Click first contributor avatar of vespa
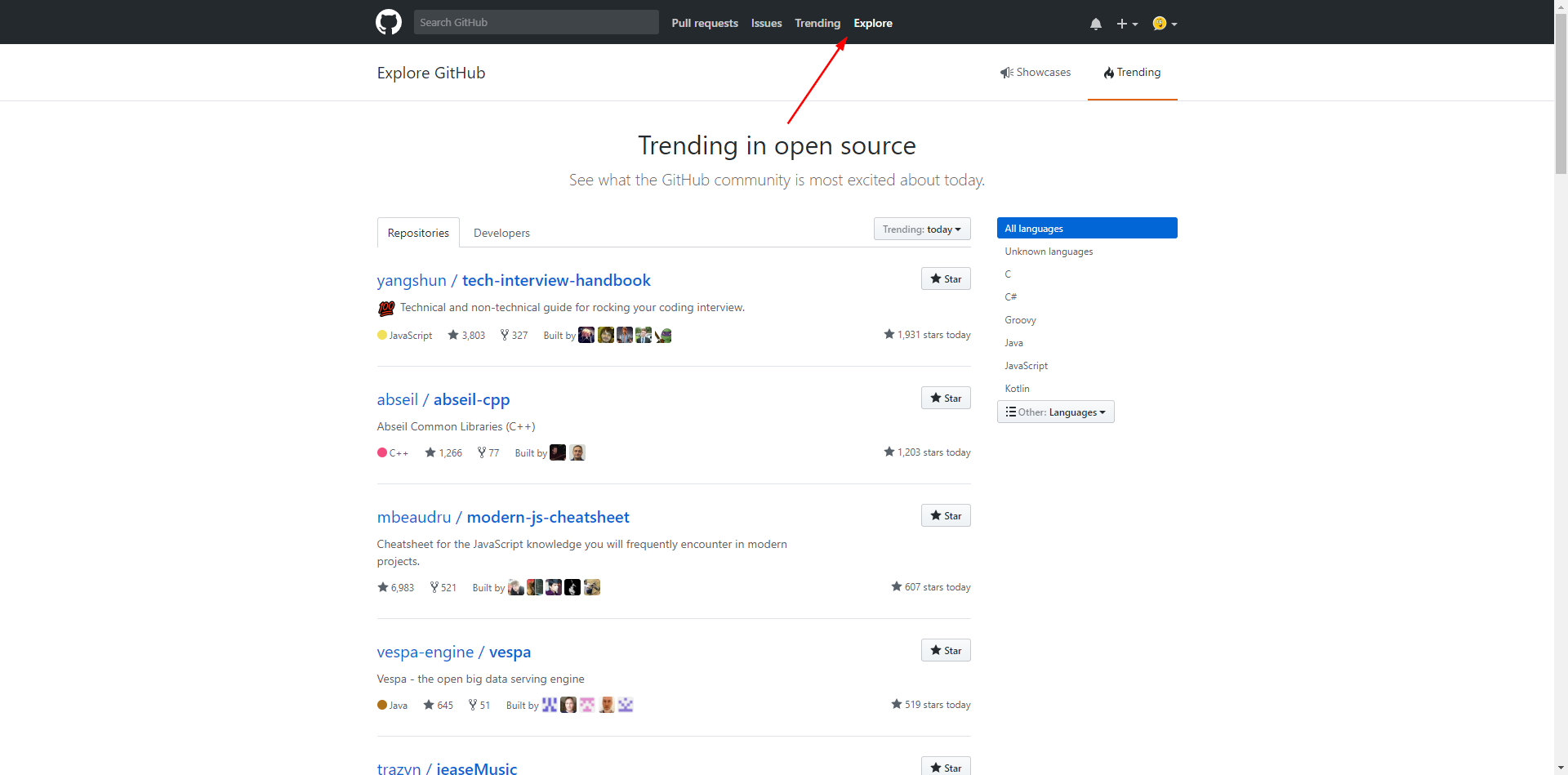 [550, 705]
